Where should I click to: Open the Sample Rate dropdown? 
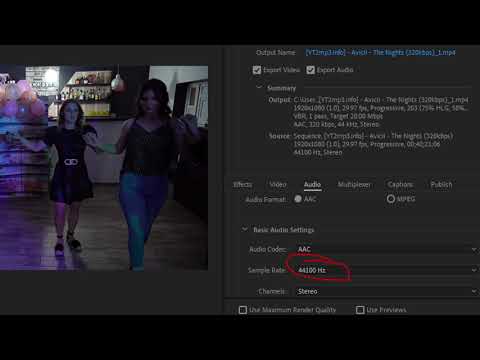(387, 270)
